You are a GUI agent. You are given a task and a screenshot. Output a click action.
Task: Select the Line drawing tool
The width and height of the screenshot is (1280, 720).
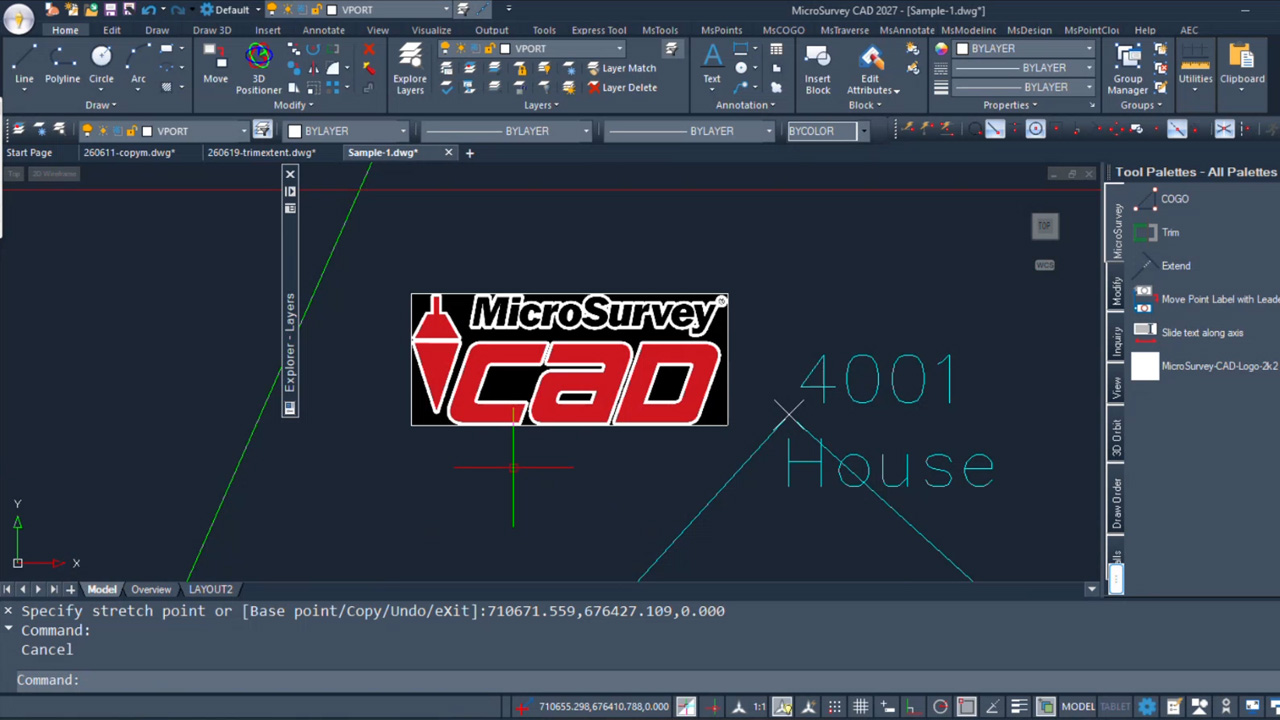pyautogui.click(x=24, y=66)
